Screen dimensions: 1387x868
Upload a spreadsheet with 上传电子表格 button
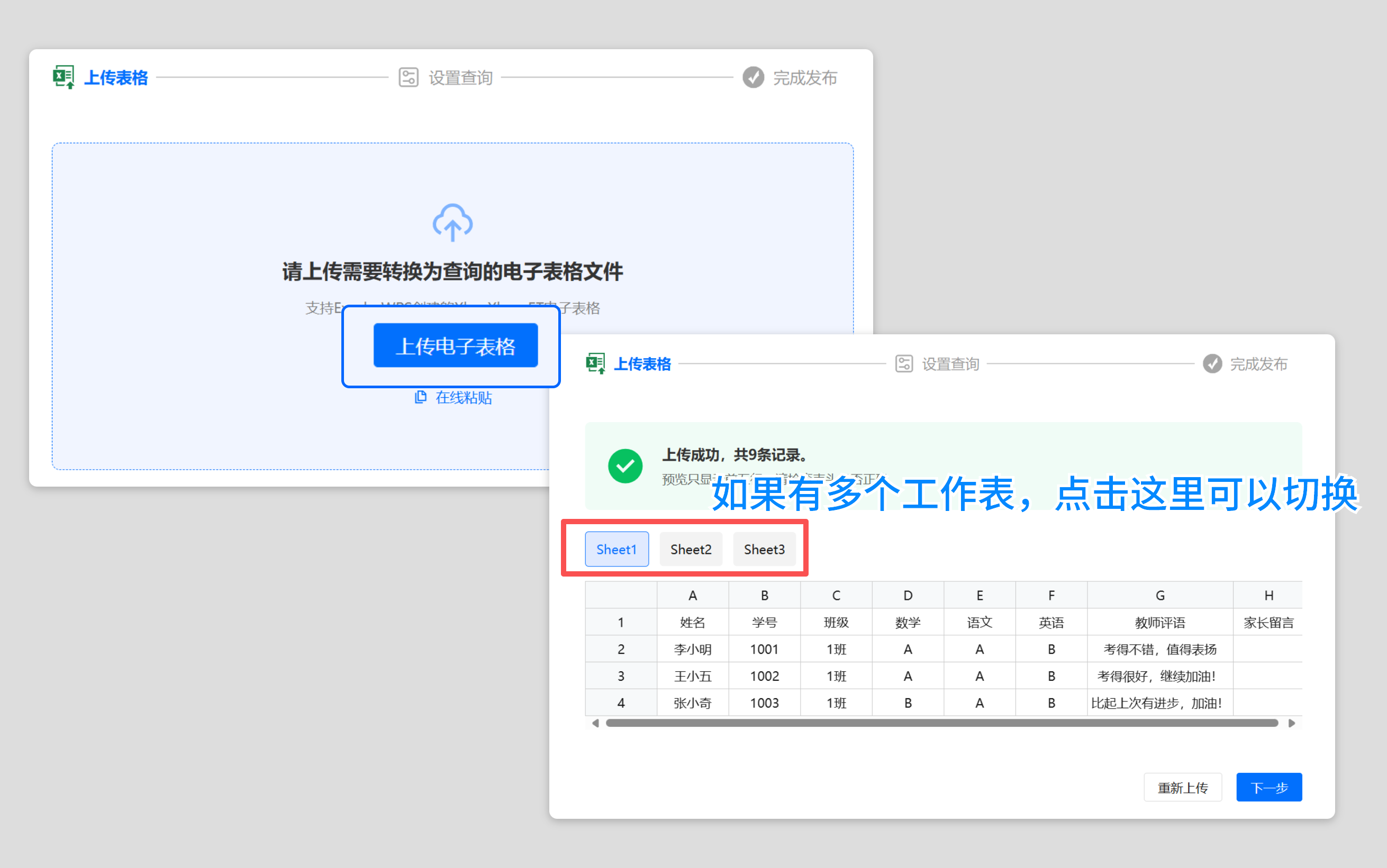click(456, 345)
